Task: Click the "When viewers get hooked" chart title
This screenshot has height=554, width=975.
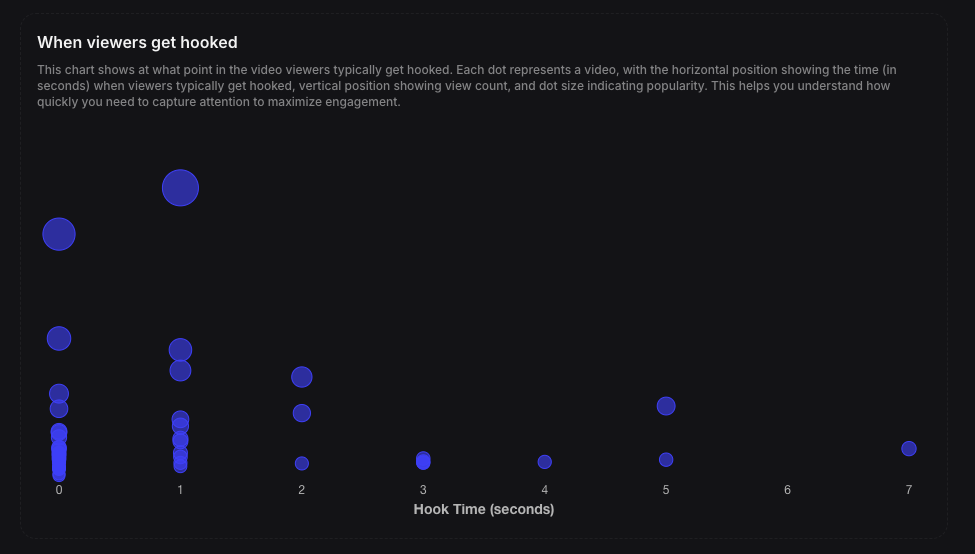Action: [x=137, y=43]
